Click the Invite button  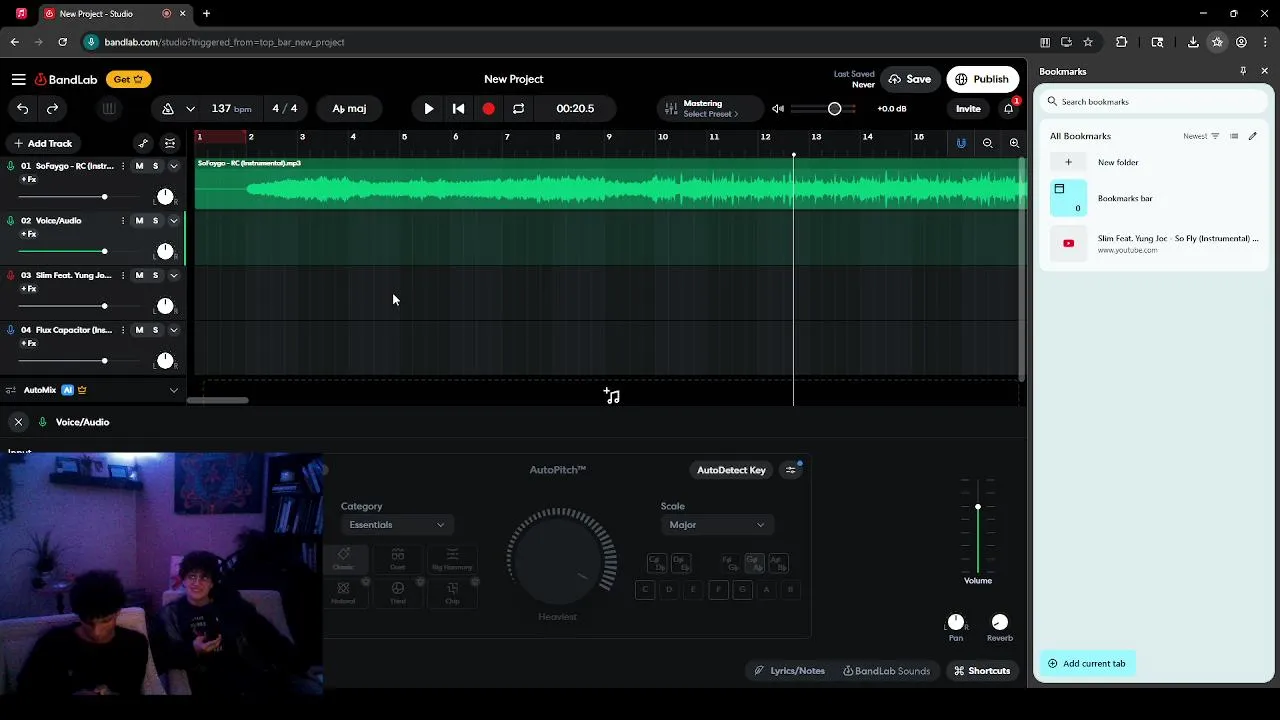[x=968, y=108]
